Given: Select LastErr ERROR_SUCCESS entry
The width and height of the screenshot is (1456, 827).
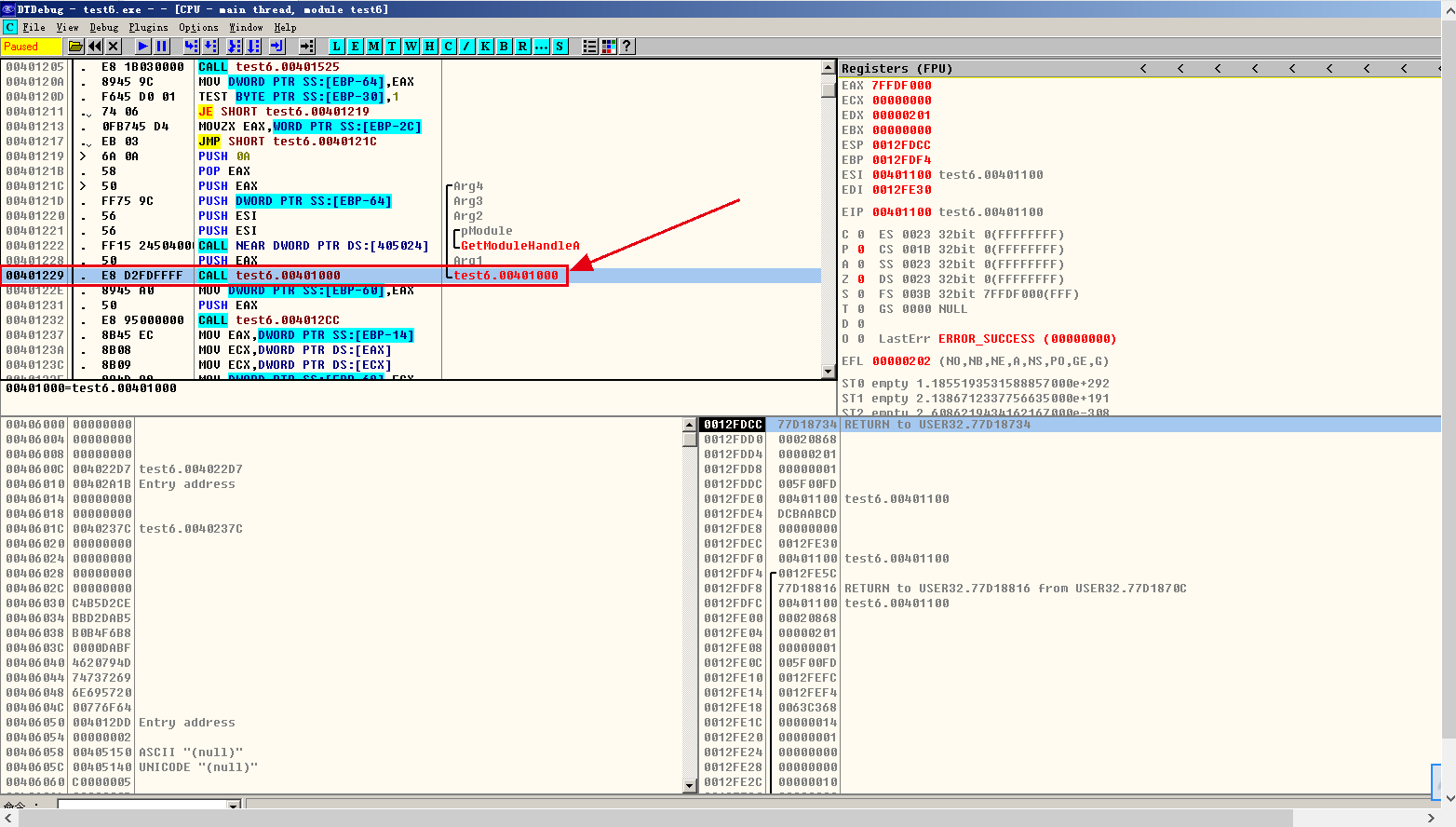Looking at the screenshot, I should [x=997, y=339].
